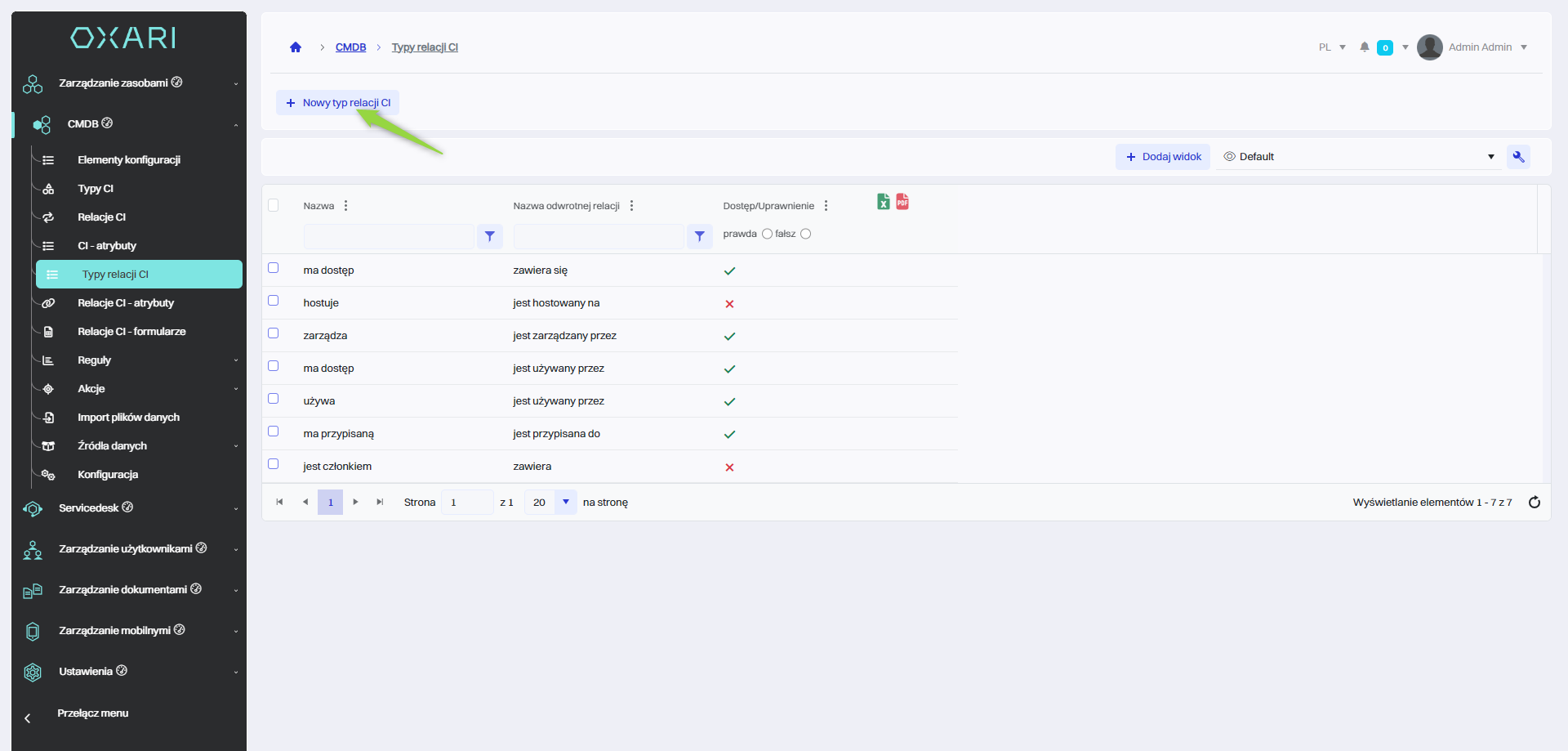Export table to PDF icon
Image resolution: width=1568 pixels, height=751 pixels.
[x=902, y=202]
